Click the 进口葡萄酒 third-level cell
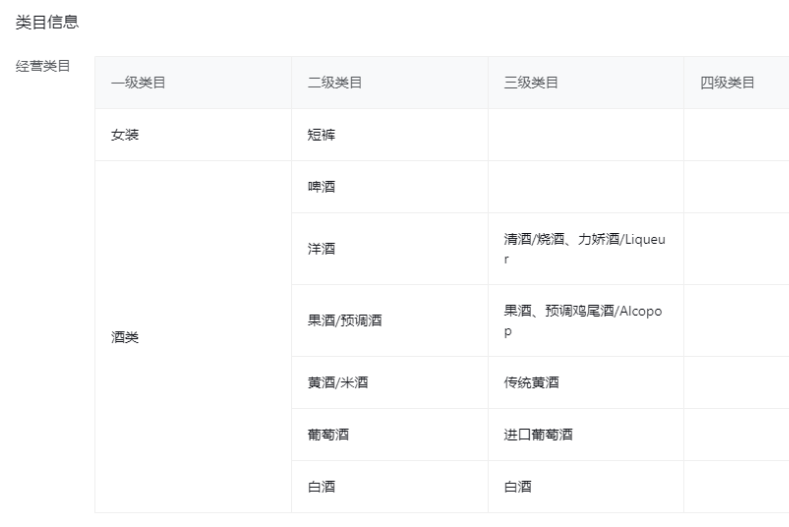The height and width of the screenshot is (527, 789). tap(537, 435)
